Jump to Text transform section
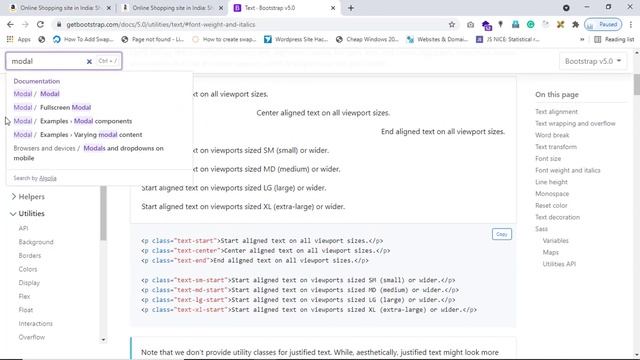This screenshot has height=360, width=640. pos(556,147)
